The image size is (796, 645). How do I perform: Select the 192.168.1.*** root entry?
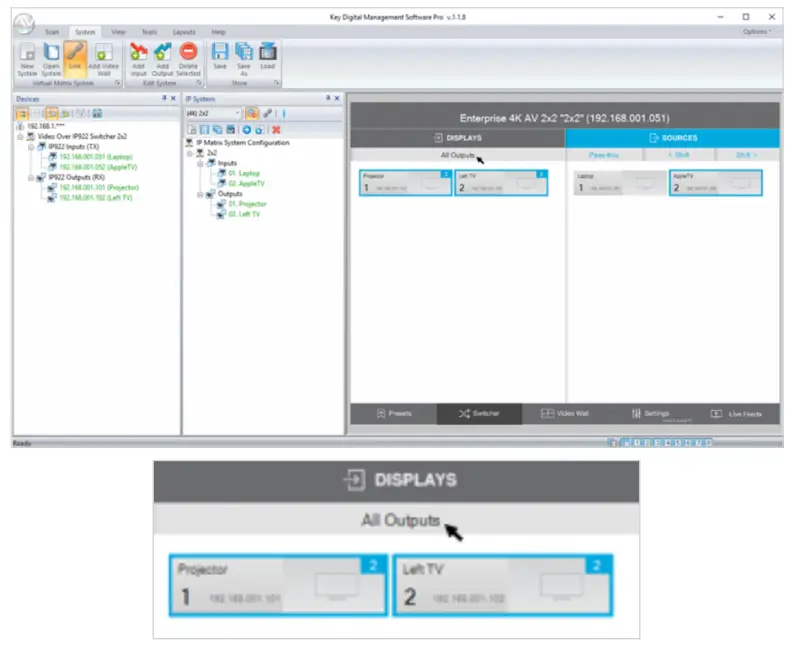[x=46, y=126]
